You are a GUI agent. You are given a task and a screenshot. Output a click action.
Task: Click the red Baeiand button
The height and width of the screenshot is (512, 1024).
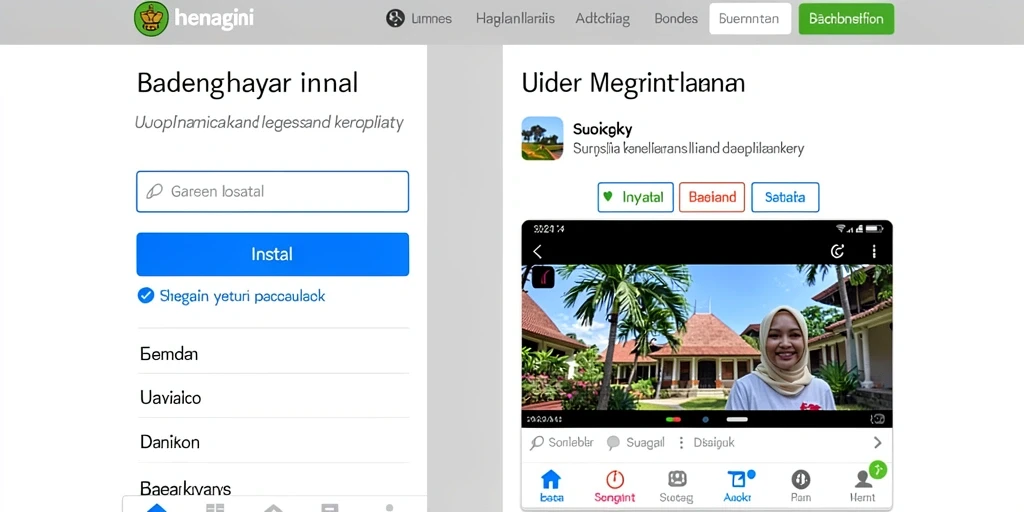pyautogui.click(x=712, y=197)
